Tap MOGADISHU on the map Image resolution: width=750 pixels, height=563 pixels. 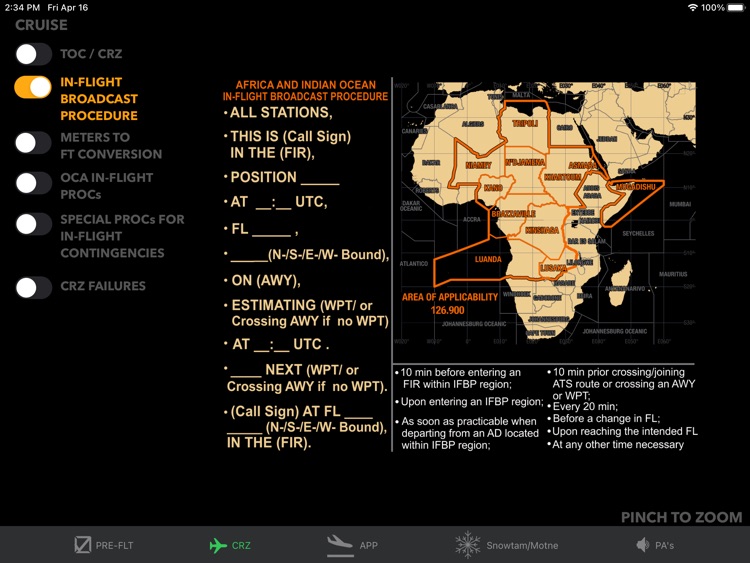(x=636, y=187)
